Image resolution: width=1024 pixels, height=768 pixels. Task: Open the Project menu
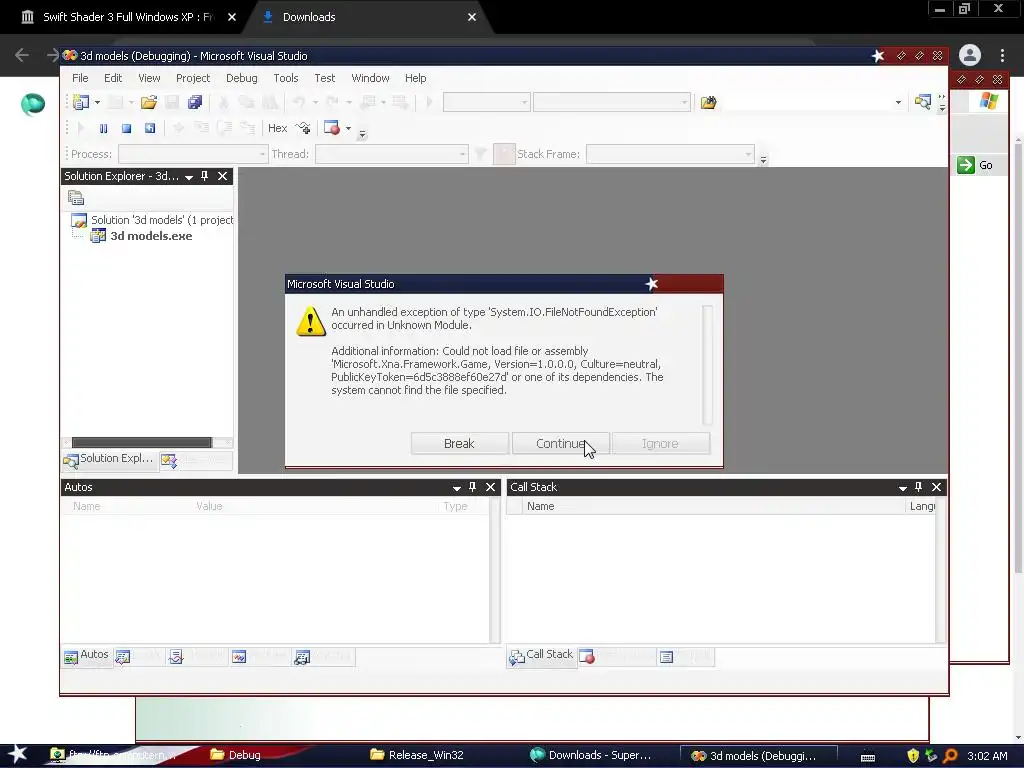pyautogui.click(x=193, y=78)
